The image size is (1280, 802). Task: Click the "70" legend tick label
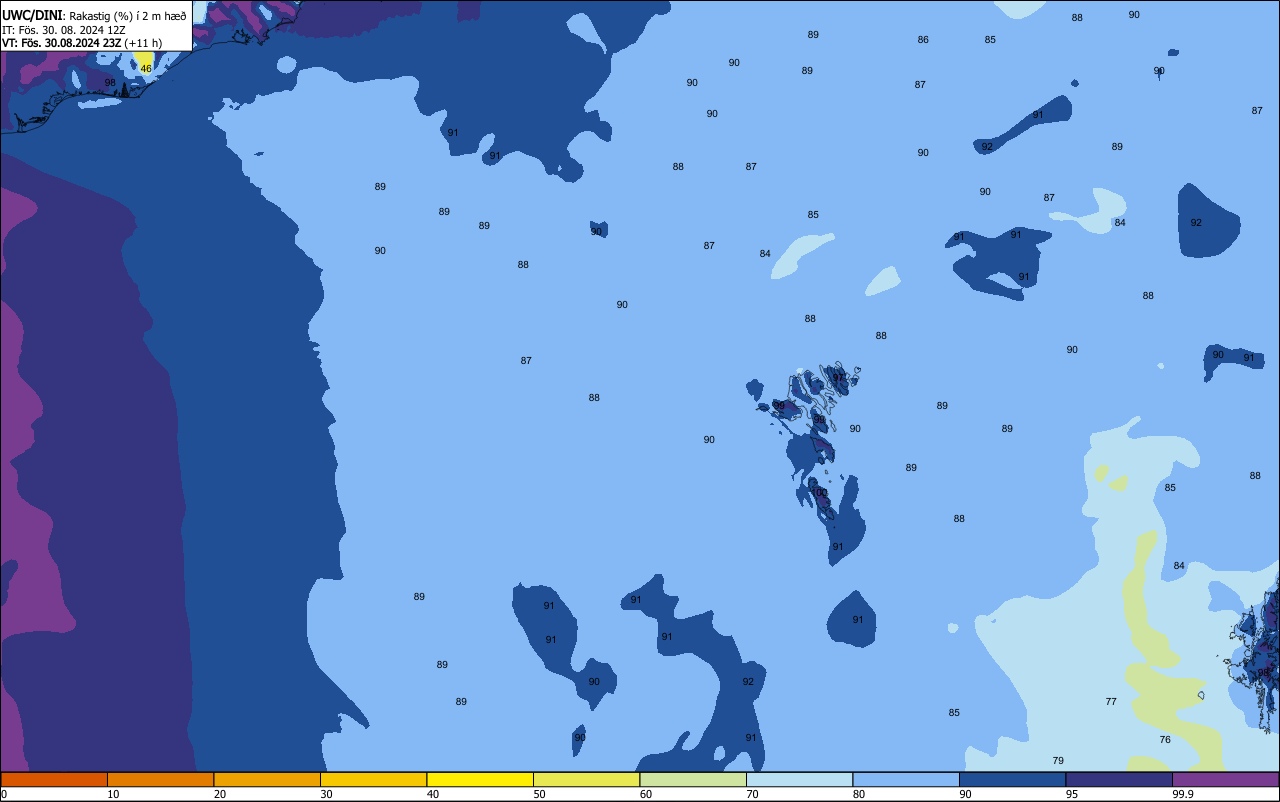[753, 794]
